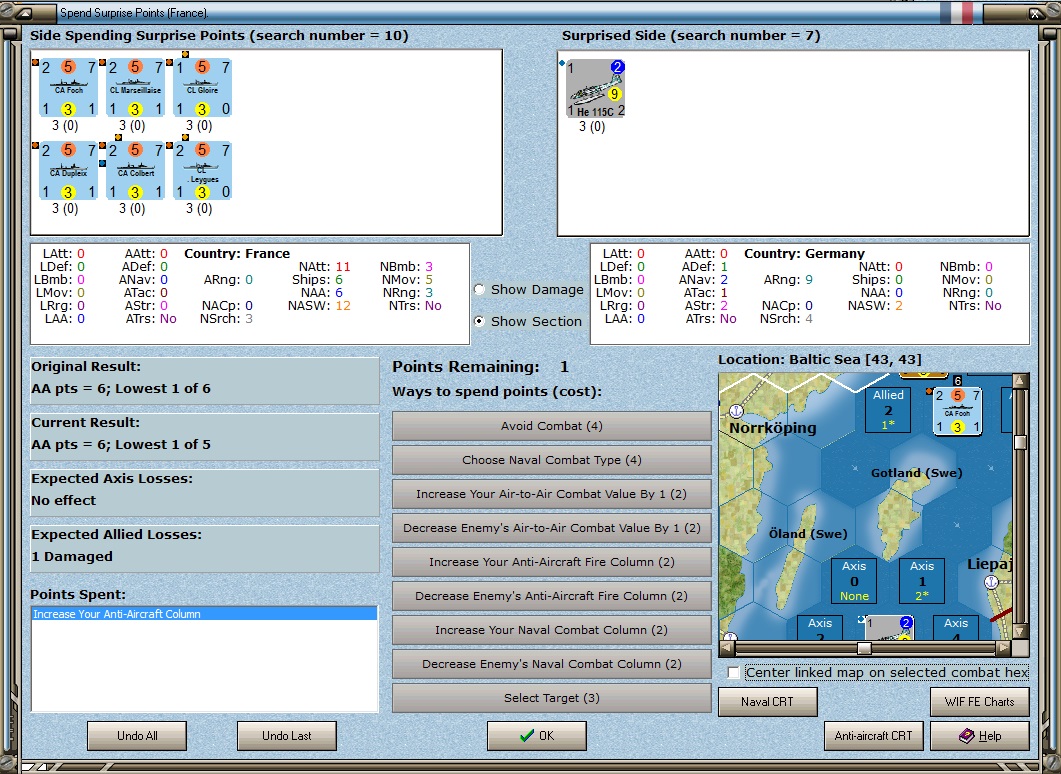
Task: Select 'Increase Your Anti-Aircraft Column' list entry
Action: [204, 614]
